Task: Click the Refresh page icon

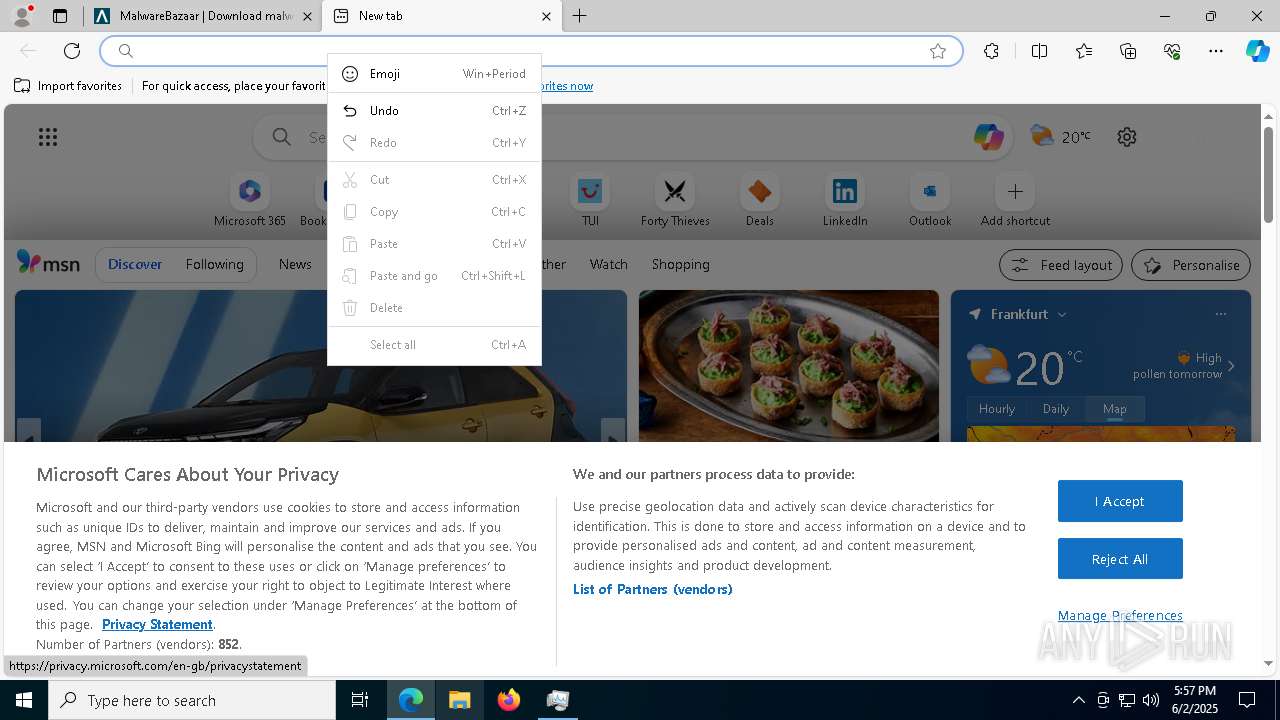Action: point(72,51)
